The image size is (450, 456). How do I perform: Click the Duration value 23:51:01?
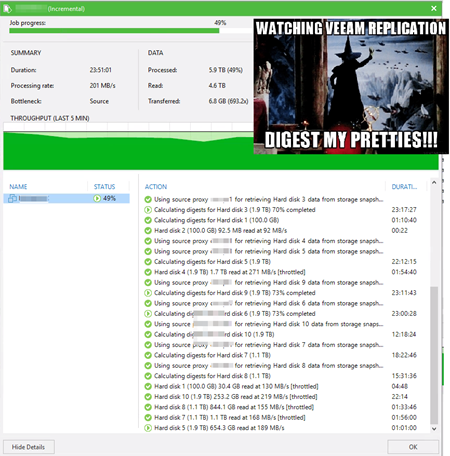click(101, 70)
